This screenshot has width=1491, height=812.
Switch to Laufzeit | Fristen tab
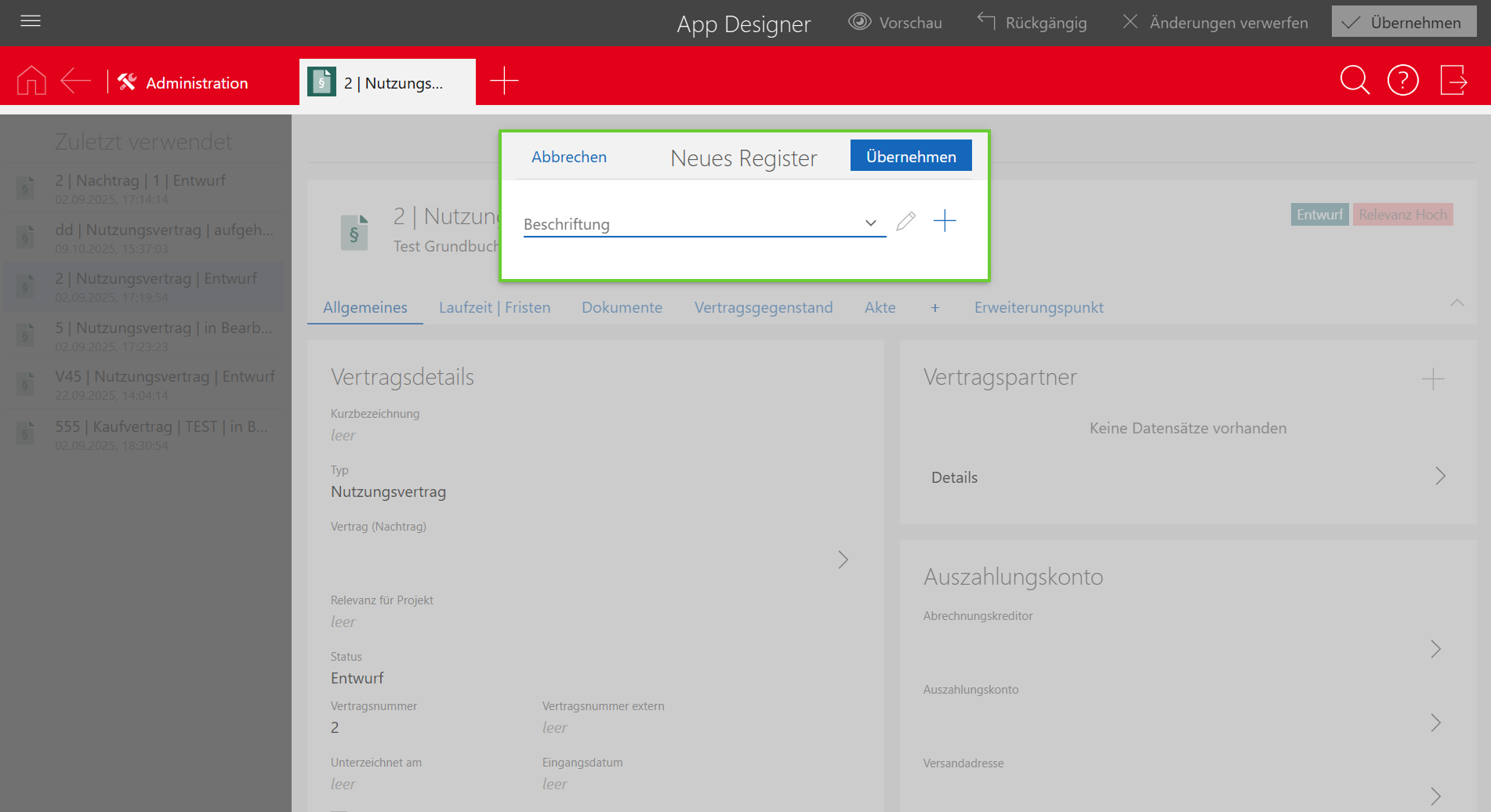click(x=495, y=308)
